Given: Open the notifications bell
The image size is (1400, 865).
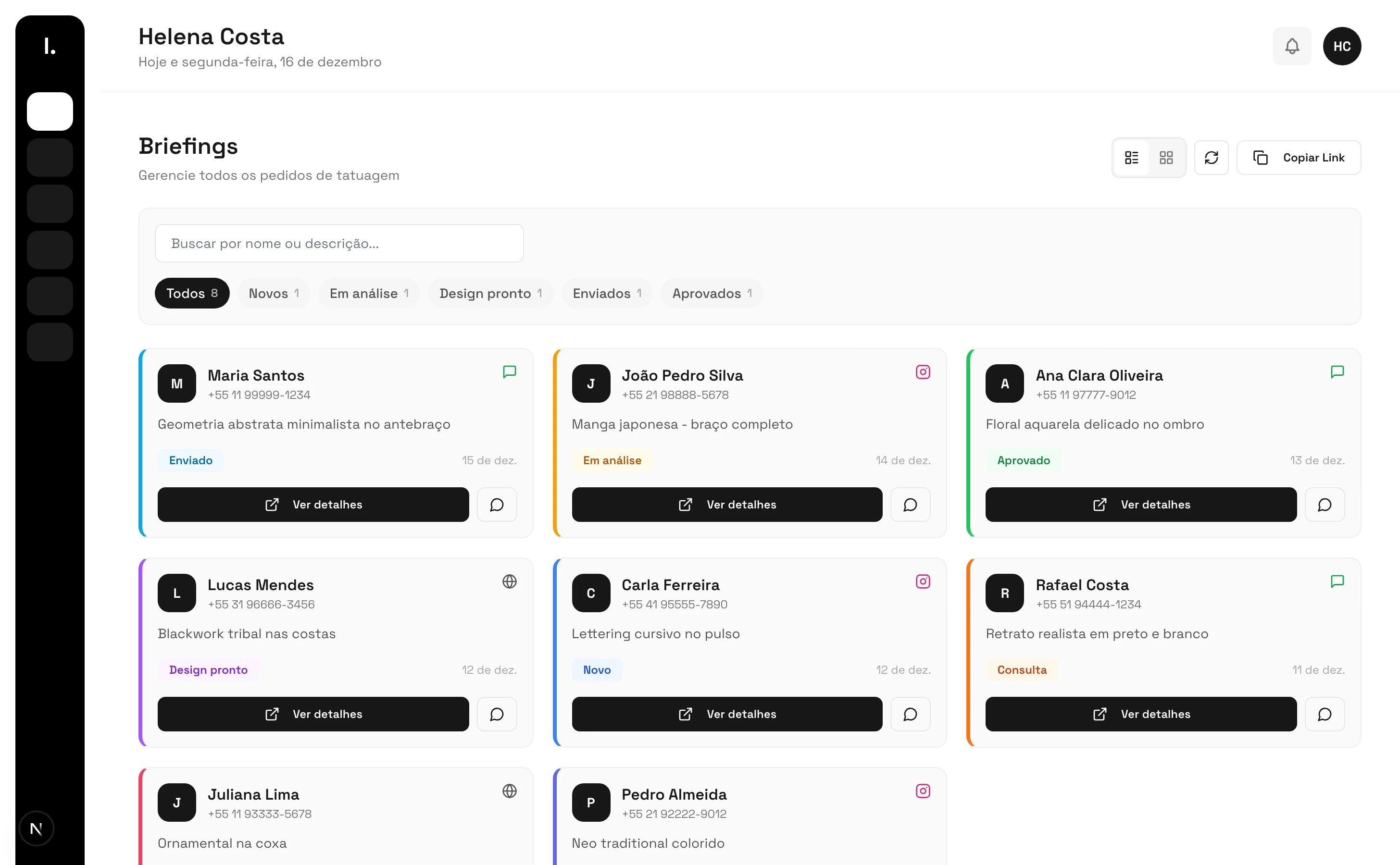Looking at the screenshot, I should (1291, 46).
